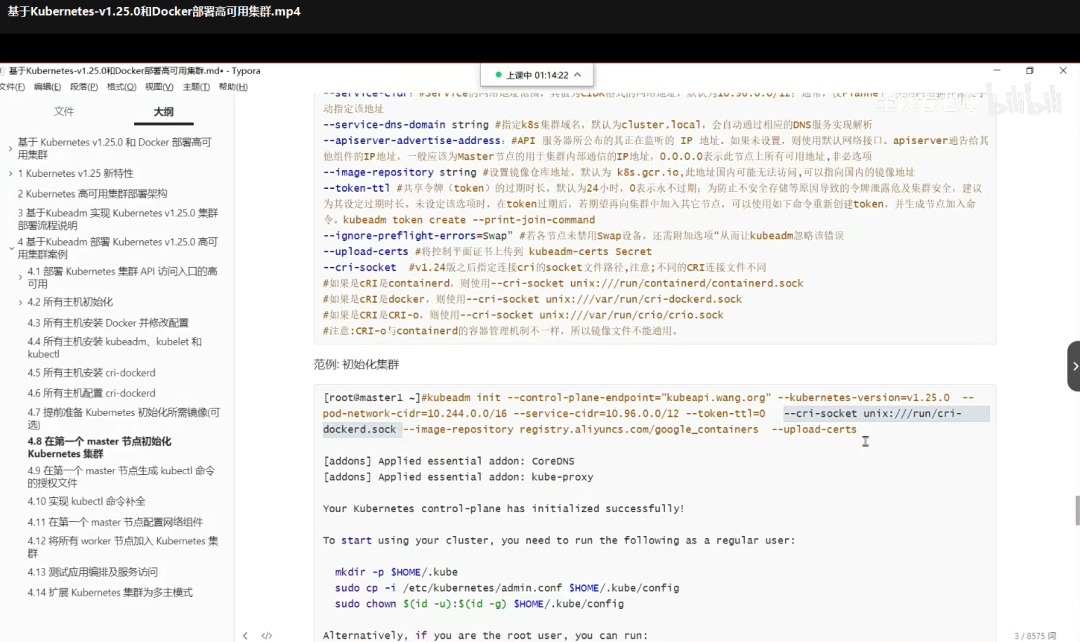The height and width of the screenshot is (642, 1080).
Task: Open the 段落(P) menu
Action: point(83,87)
